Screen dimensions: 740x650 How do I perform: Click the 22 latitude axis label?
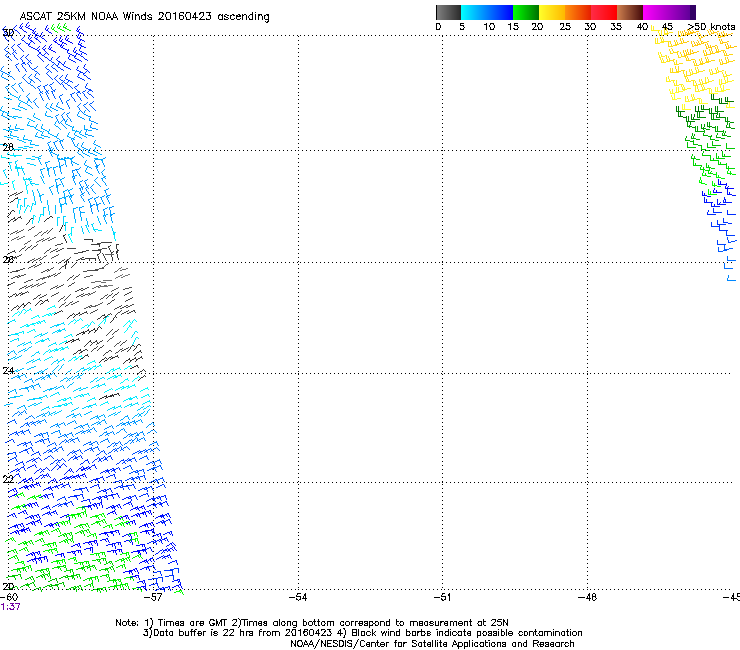pyautogui.click(x=8, y=480)
